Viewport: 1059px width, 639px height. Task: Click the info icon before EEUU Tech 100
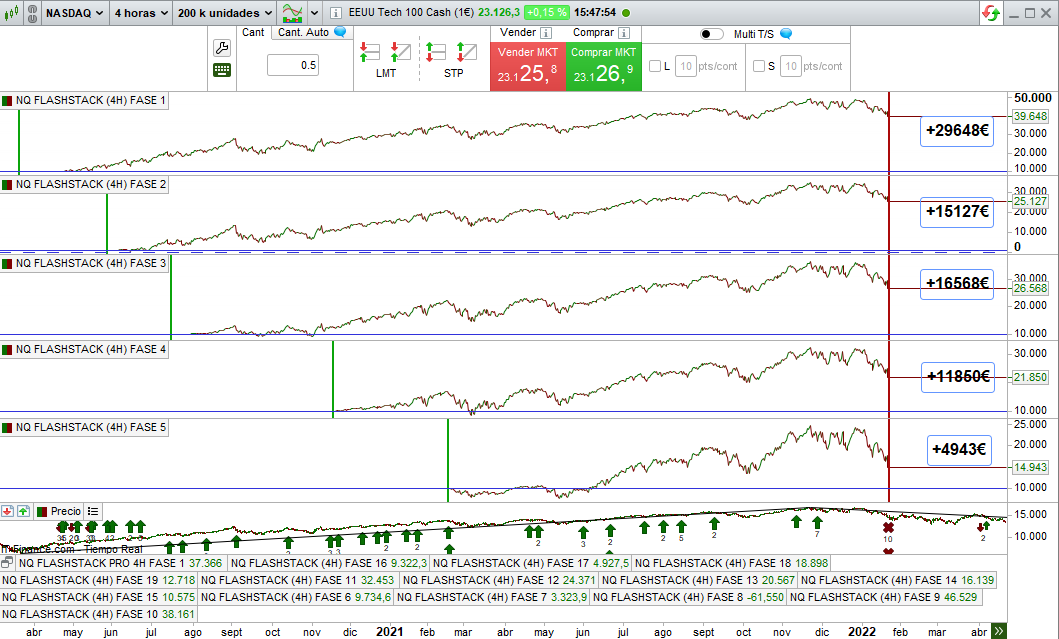coord(335,13)
